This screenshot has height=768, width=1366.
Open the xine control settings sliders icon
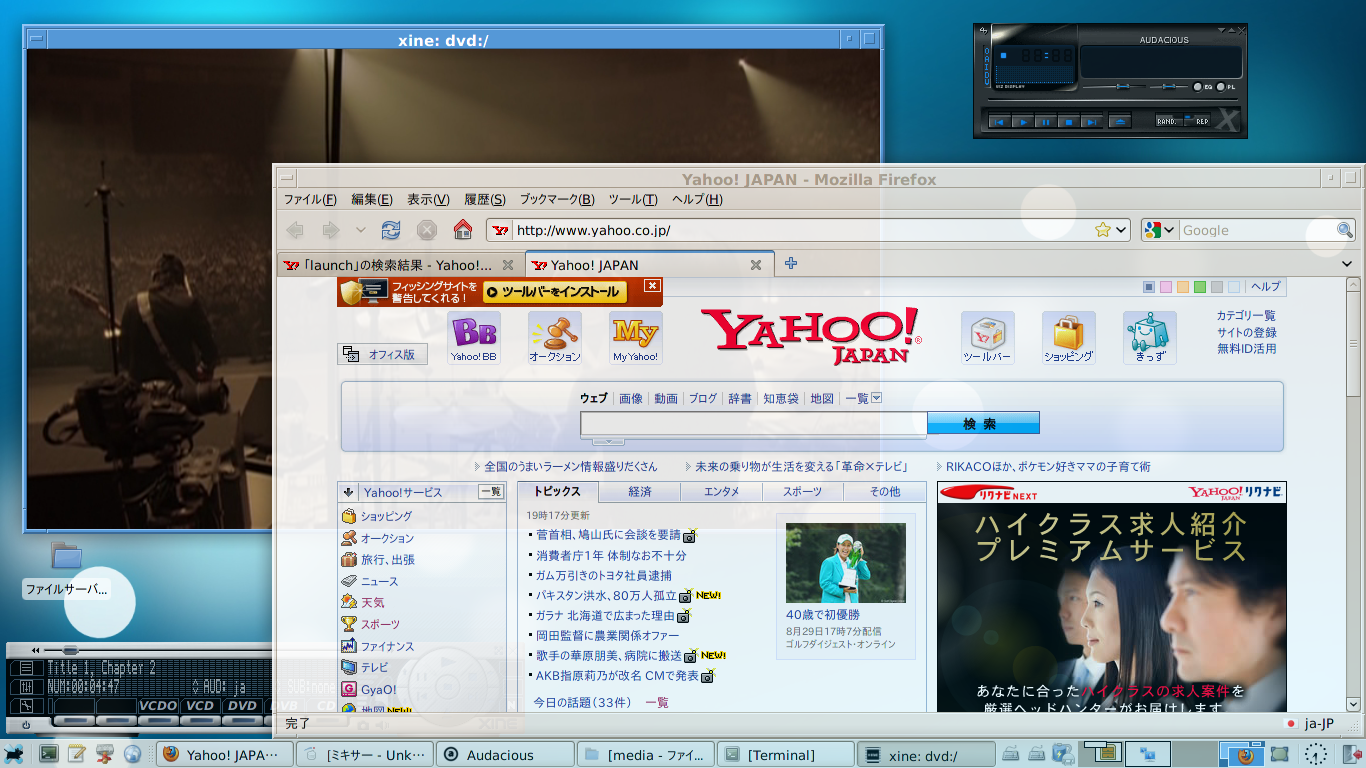tap(26, 687)
